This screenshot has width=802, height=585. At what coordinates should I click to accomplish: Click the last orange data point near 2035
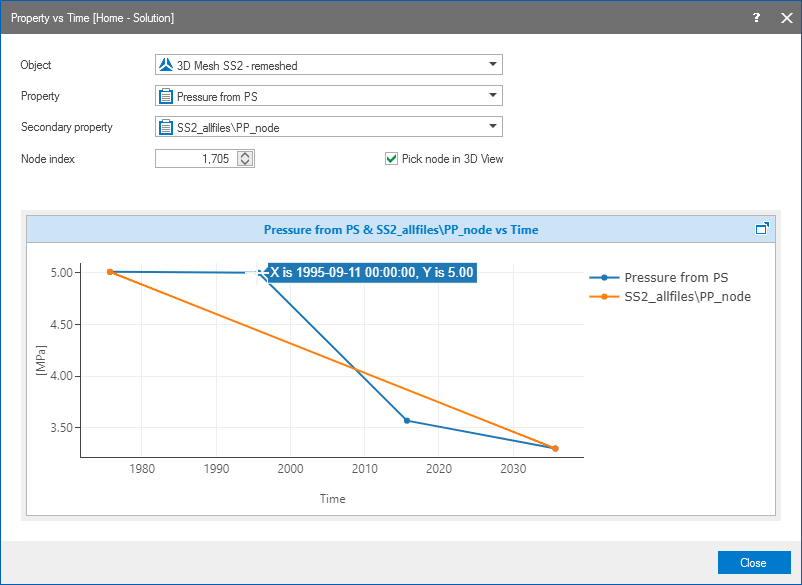(x=555, y=448)
